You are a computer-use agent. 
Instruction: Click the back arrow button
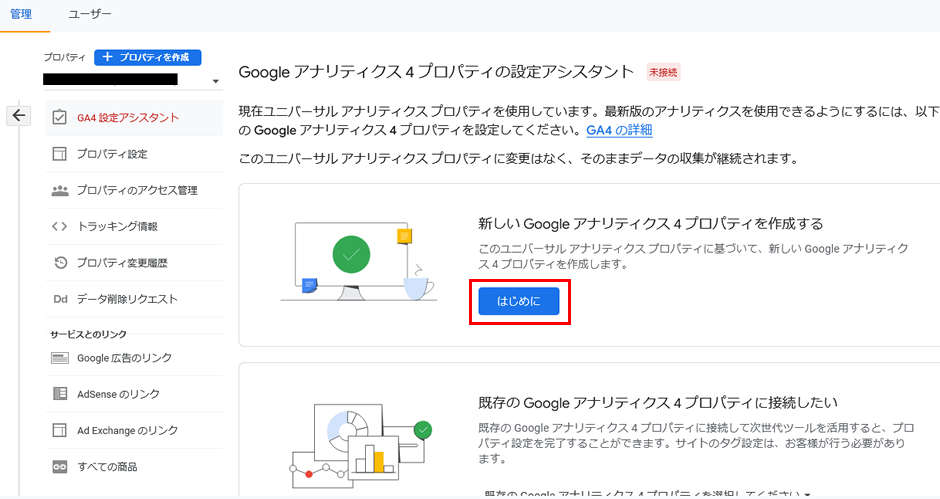[19, 116]
